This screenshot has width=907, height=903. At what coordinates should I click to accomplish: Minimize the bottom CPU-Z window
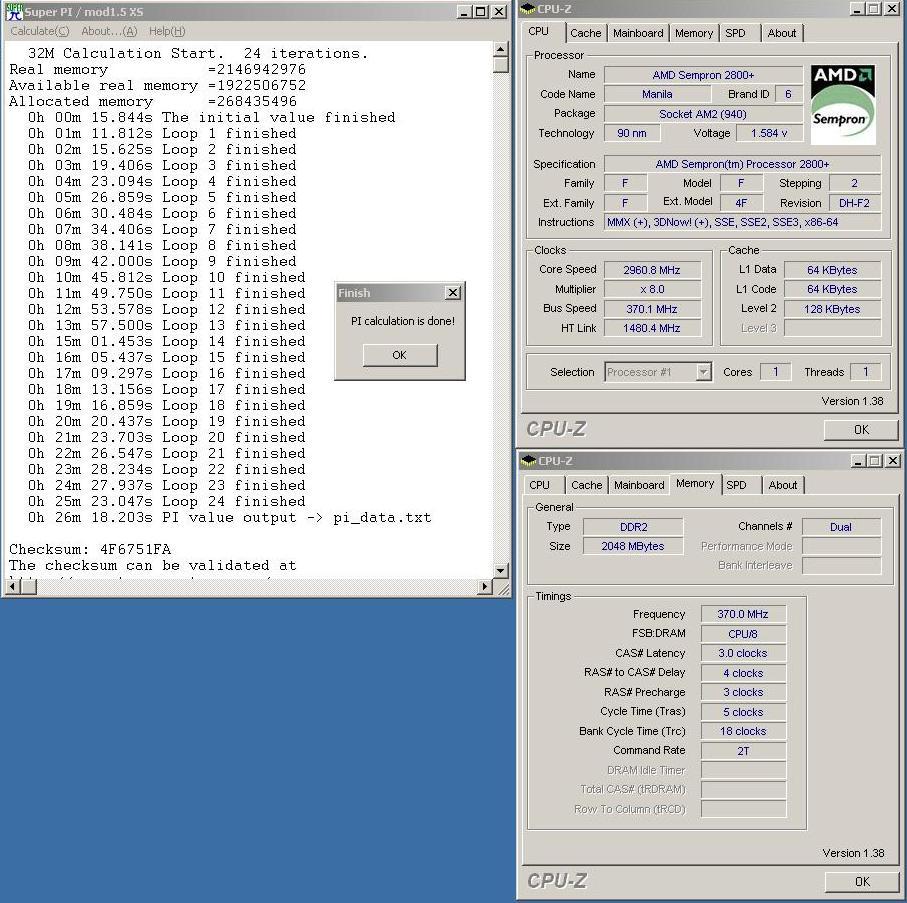tap(858, 460)
